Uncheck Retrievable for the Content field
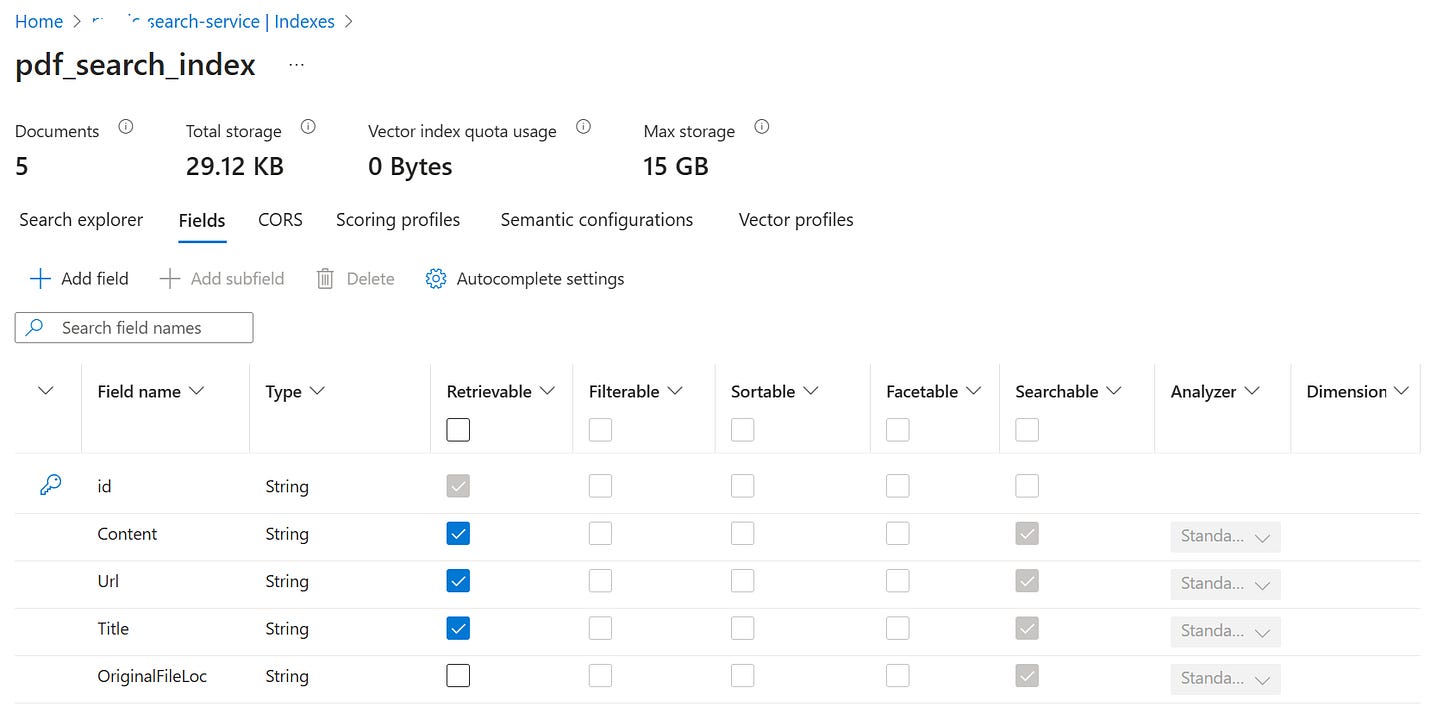 pyautogui.click(x=458, y=534)
